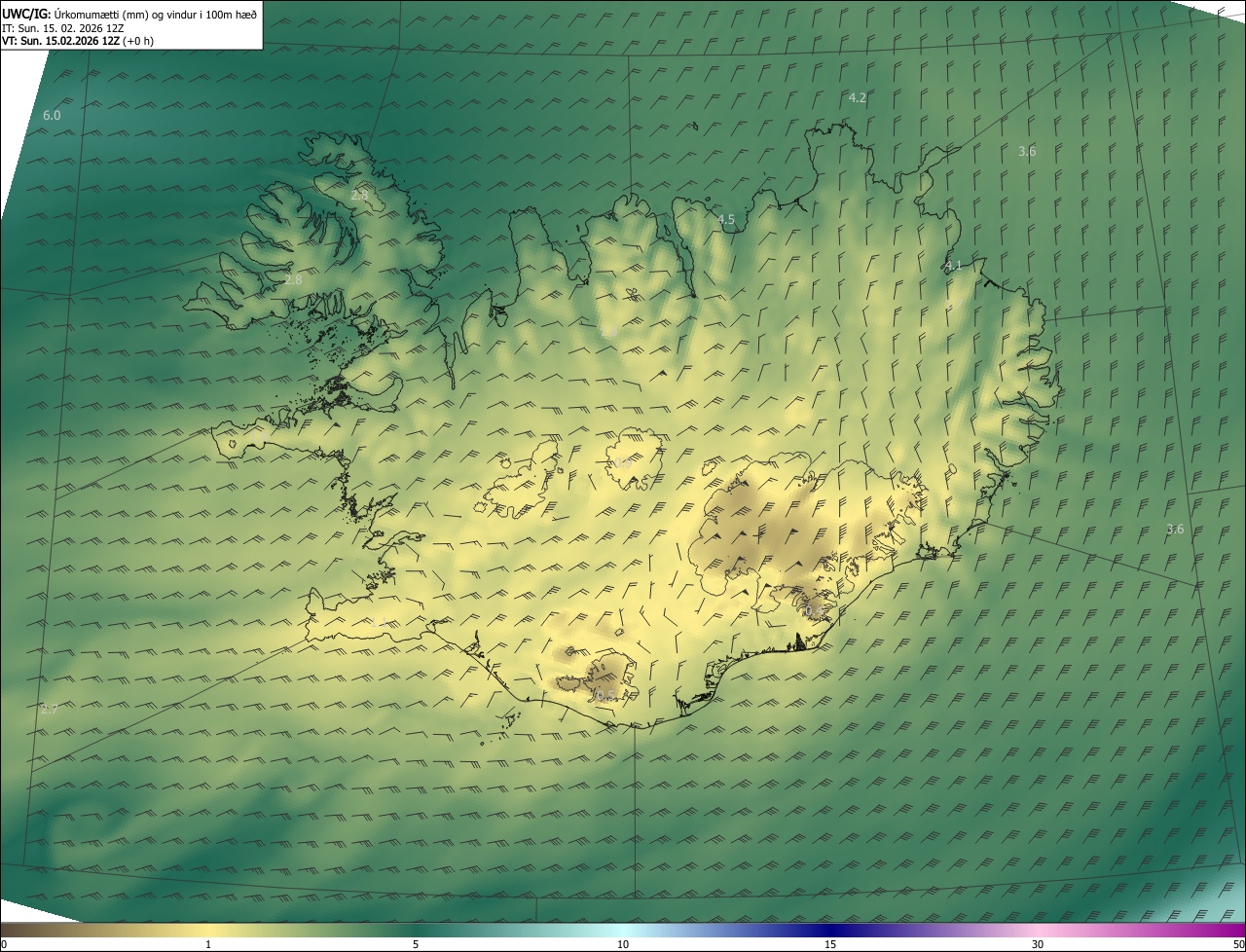Click the 3.6 value label northeast of Iceland

pyautogui.click(x=1027, y=151)
